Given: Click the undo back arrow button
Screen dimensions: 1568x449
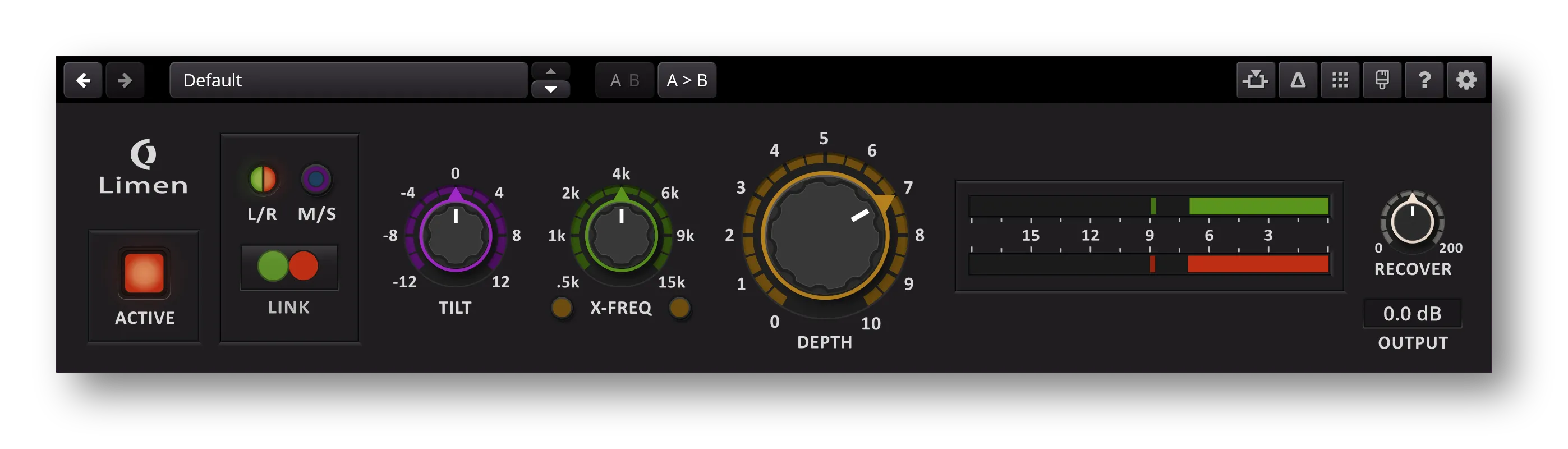Looking at the screenshot, I should [83, 80].
